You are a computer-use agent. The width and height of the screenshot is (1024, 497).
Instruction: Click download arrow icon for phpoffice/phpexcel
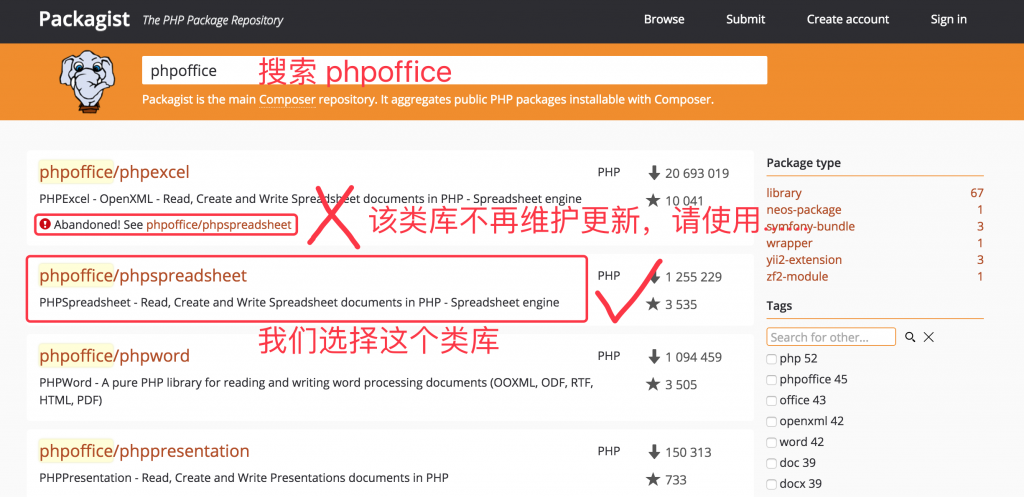[x=654, y=173]
